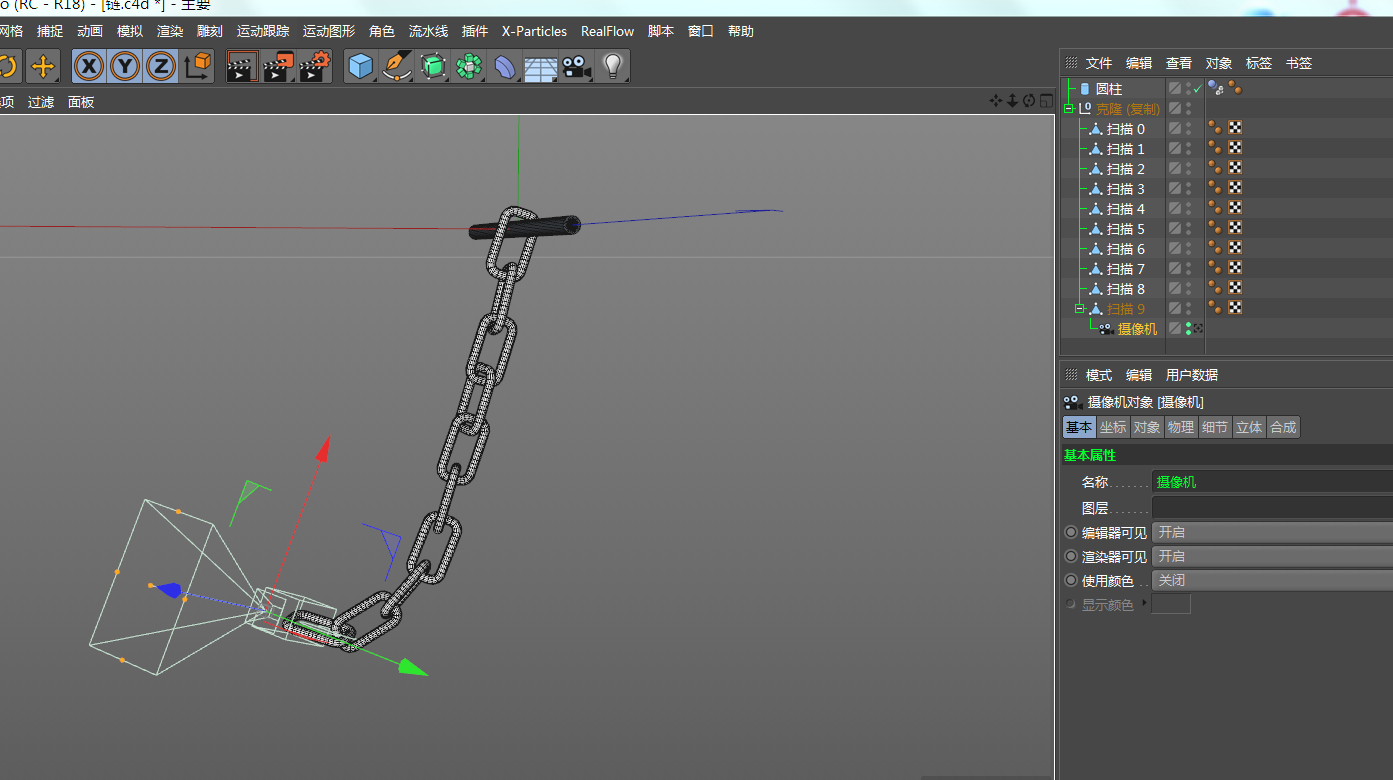Add a cube primitive from toolbar
1393x780 pixels.
360,67
